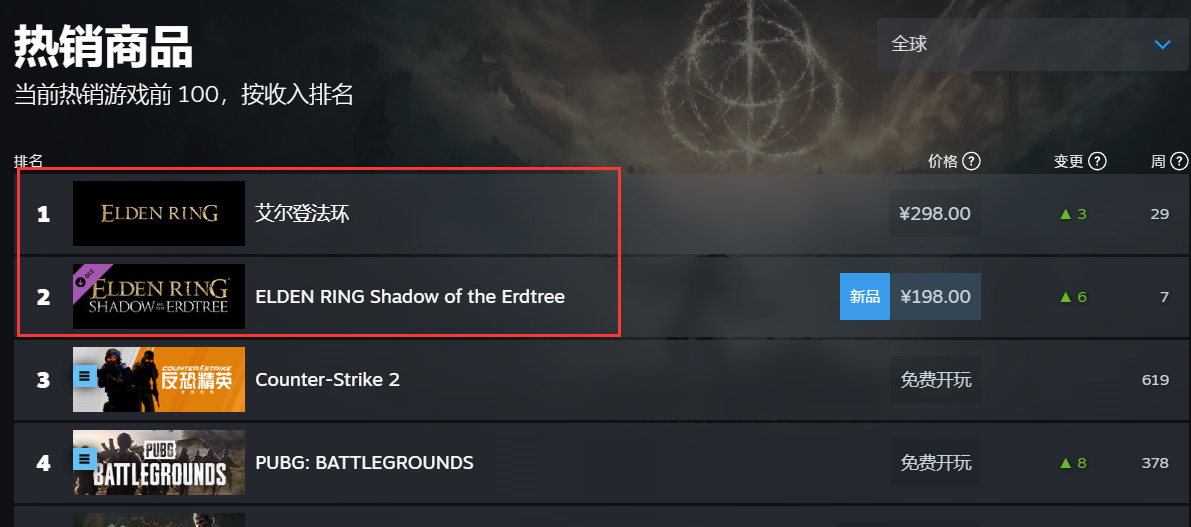Click the green up arrow in PUBG row
The height and width of the screenshot is (527, 1191).
(1065, 463)
